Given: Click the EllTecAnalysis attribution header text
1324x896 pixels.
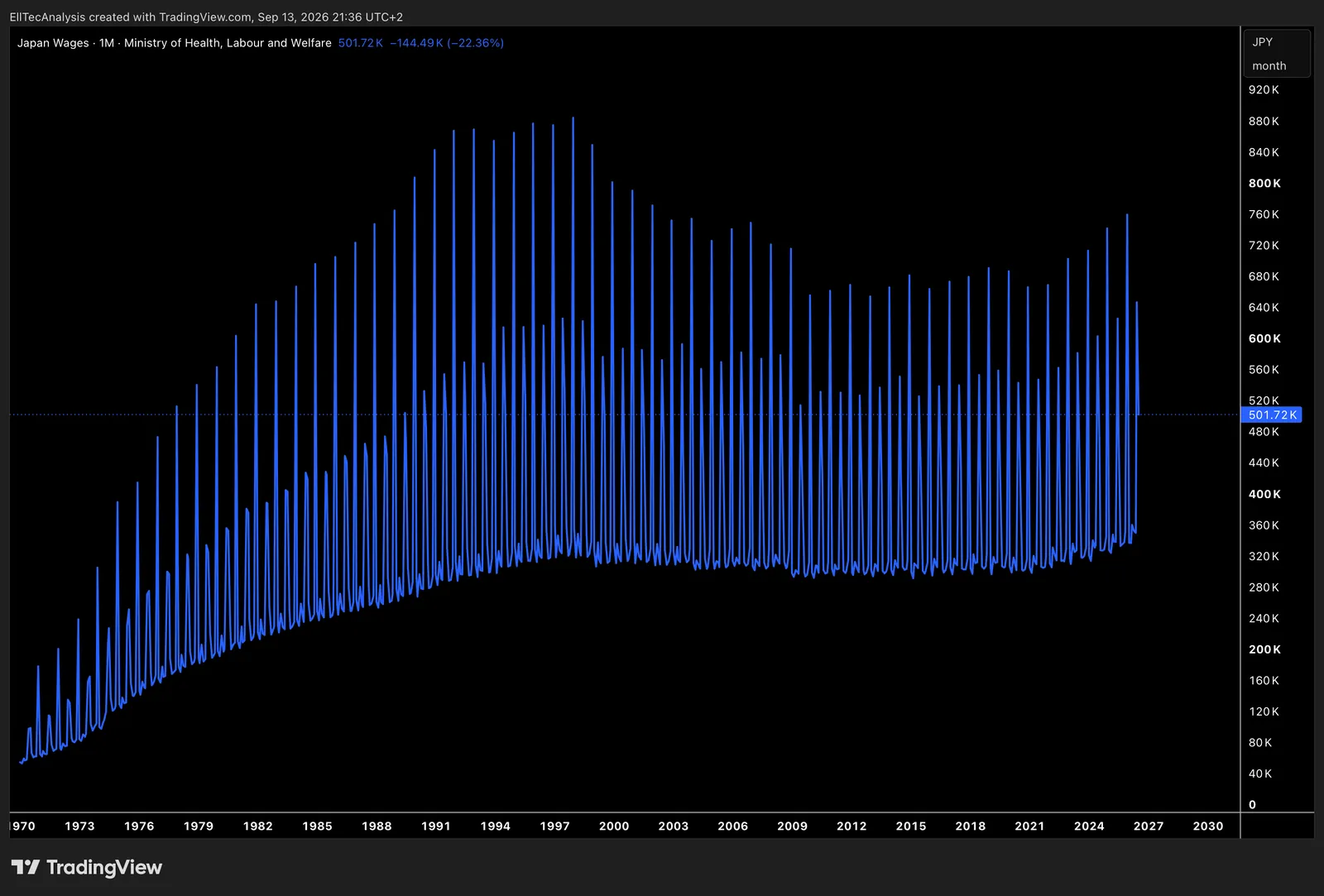Looking at the screenshot, I should [x=206, y=17].
